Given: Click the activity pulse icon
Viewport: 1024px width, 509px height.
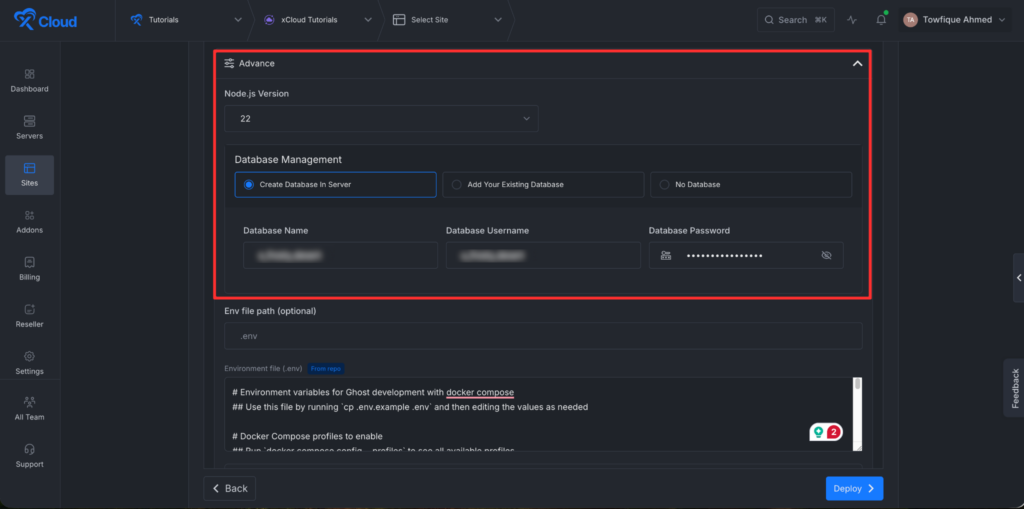Looking at the screenshot, I should tap(852, 20).
